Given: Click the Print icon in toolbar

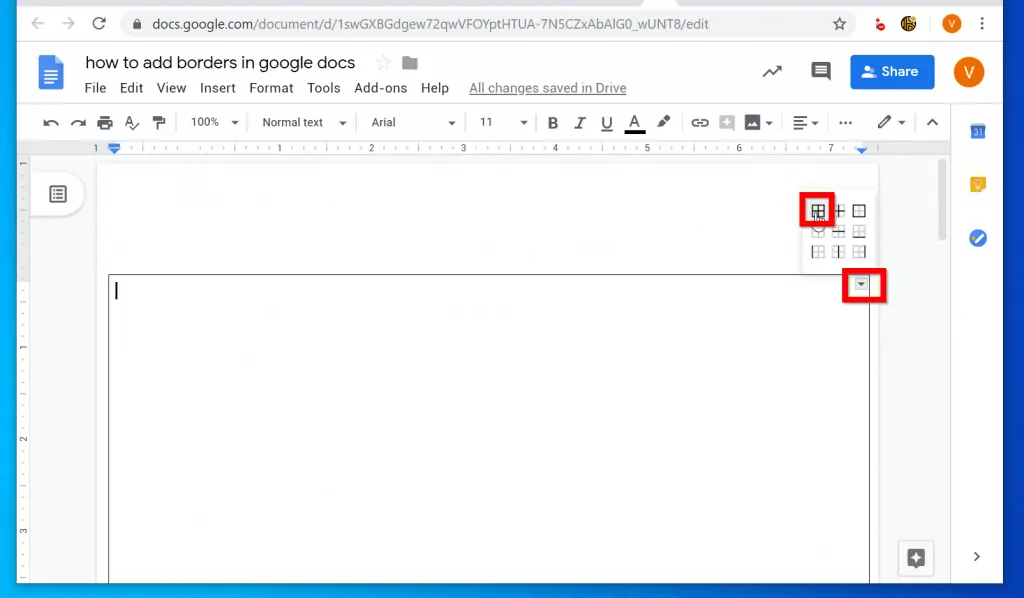Looking at the screenshot, I should coord(105,123).
